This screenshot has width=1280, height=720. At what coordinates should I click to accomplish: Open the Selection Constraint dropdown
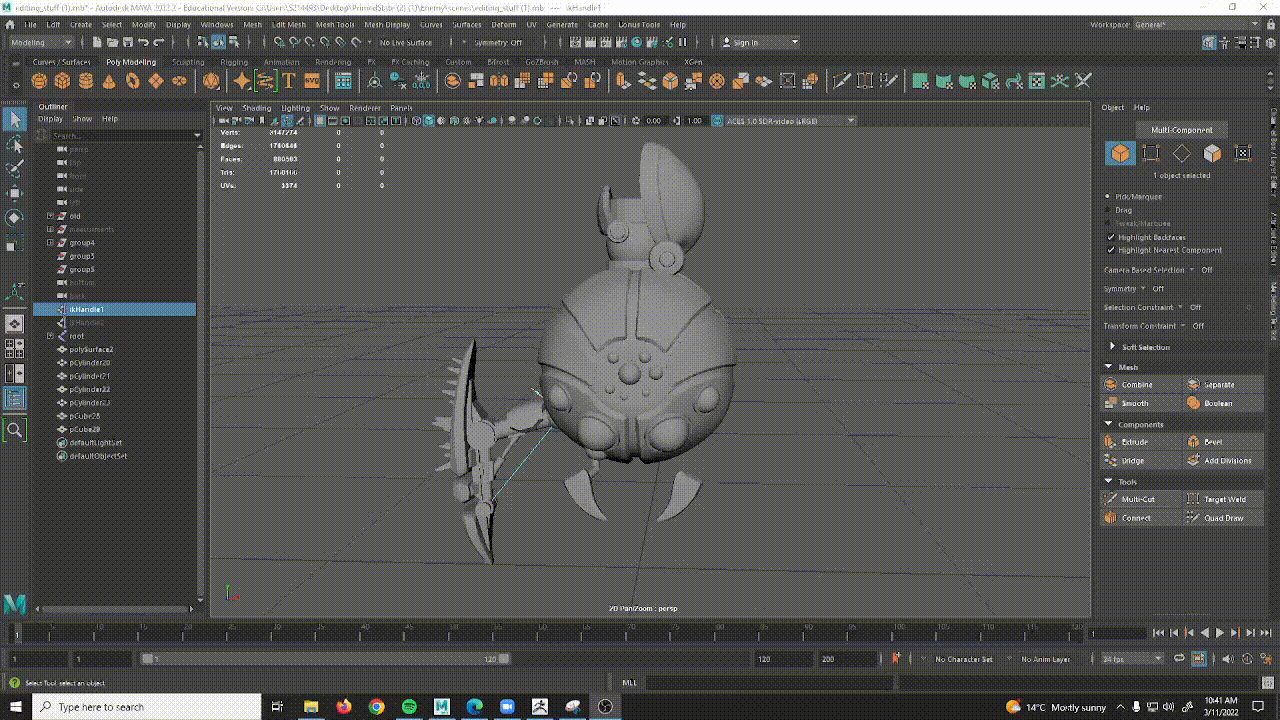coord(1152,307)
